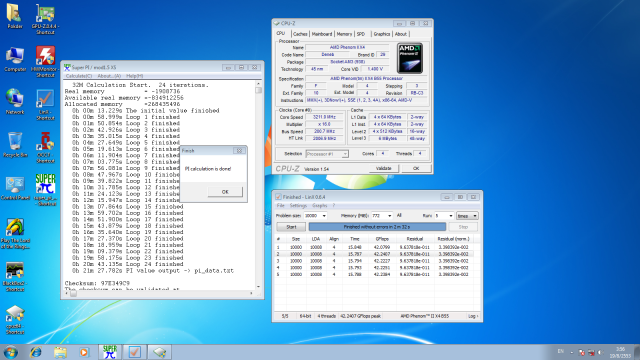This screenshot has width=640, height=360.
Task: Click Super PI horizontal scrollbar right arrow
Action: 251,293
